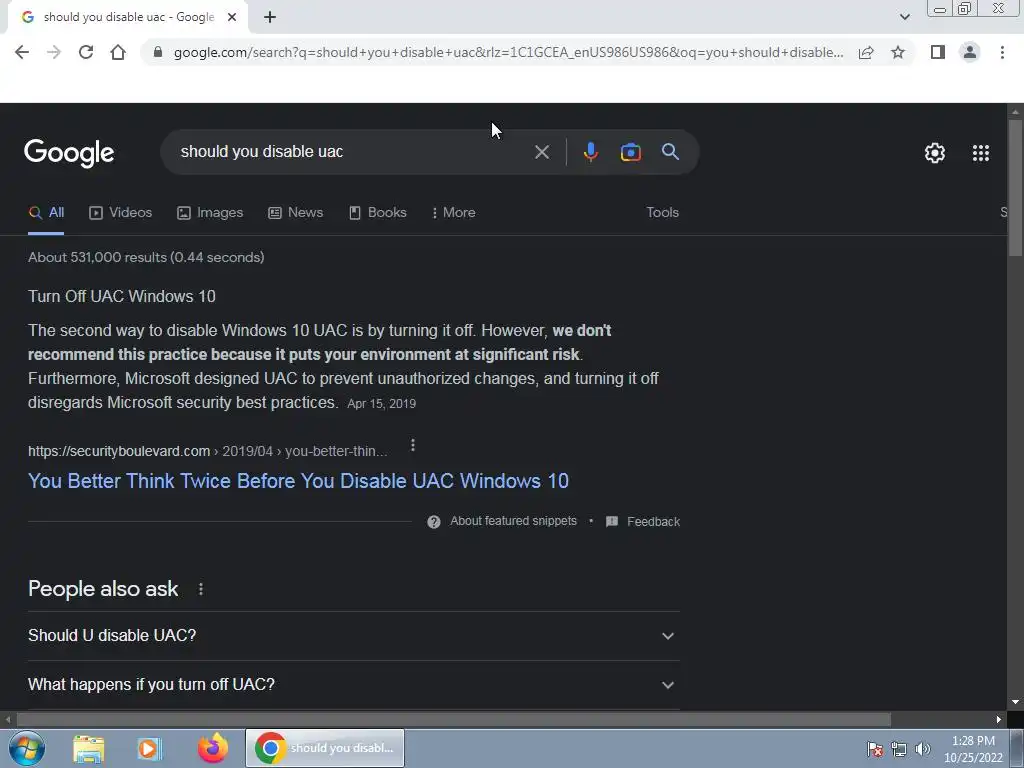Open the clock showing 1:28 PM
Viewport: 1024px width, 768px height.
(x=973, y=749)
